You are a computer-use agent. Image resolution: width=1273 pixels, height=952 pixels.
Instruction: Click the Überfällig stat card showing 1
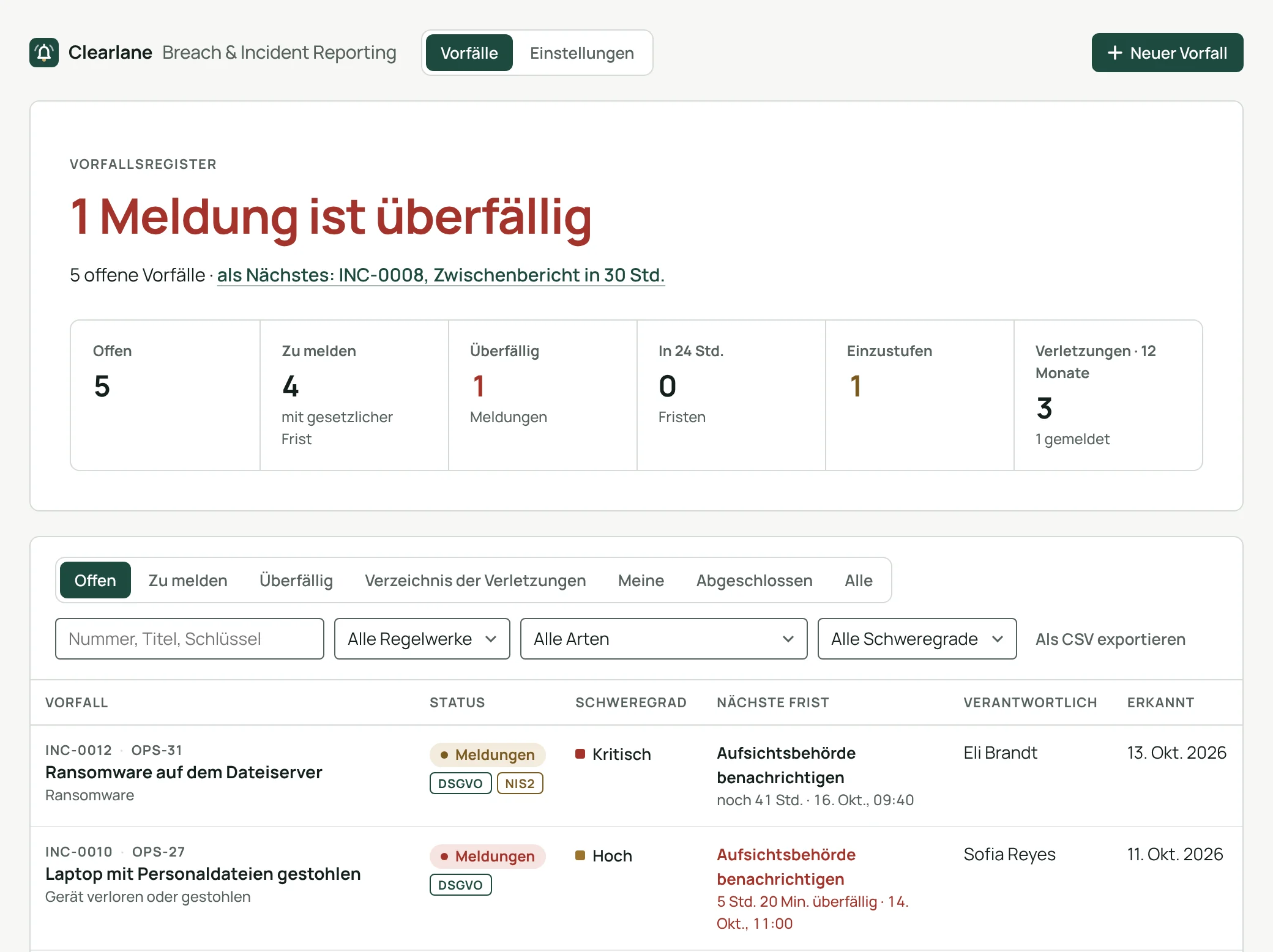click(543, 395)
